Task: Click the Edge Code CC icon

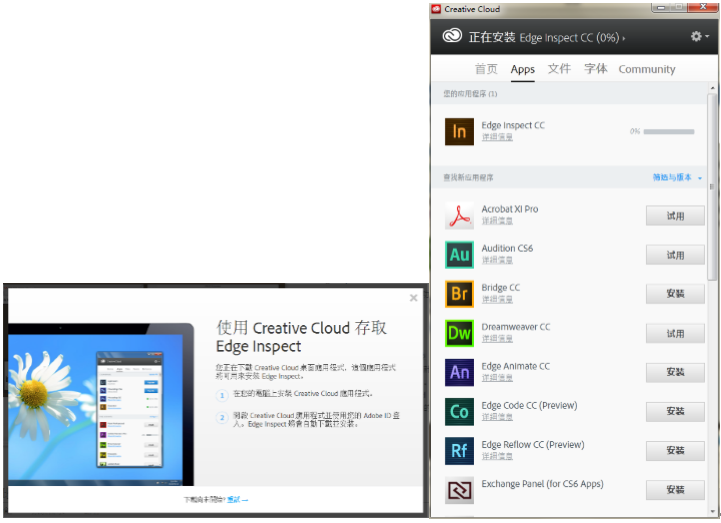Action: pos(459,411)
